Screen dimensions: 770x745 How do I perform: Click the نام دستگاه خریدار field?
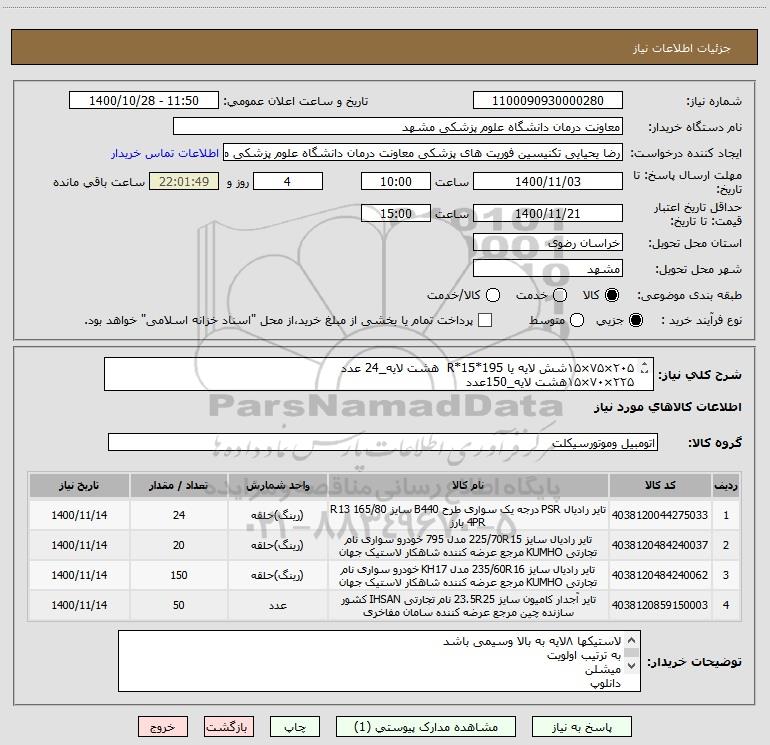pos(398,127)
